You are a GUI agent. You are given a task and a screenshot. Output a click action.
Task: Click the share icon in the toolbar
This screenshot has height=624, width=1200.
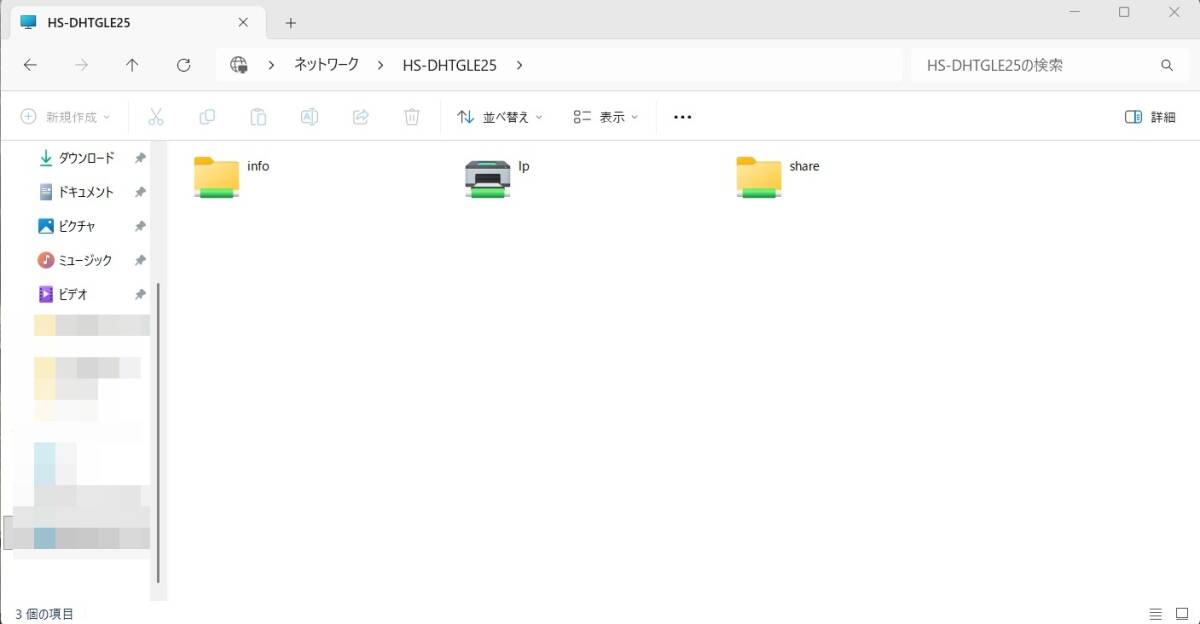click(360, 117)
